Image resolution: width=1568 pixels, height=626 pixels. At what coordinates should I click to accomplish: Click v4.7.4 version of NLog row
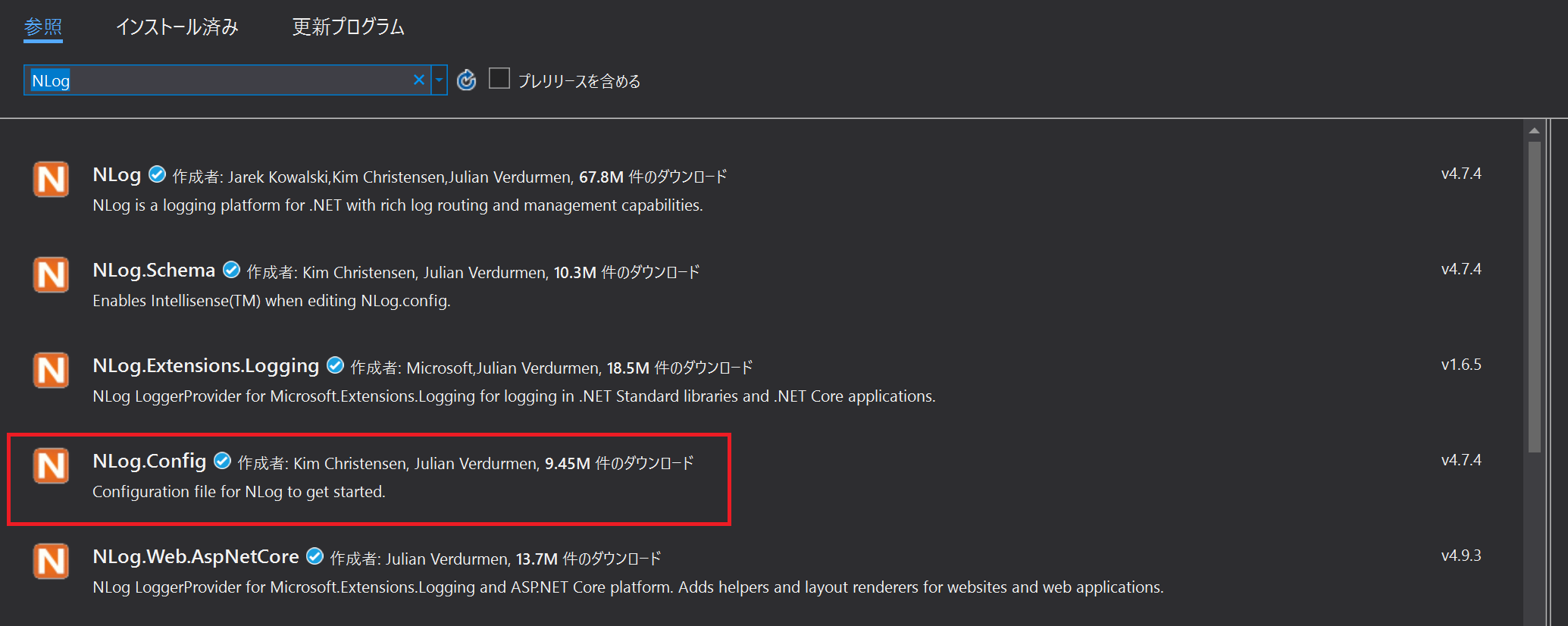point(1461,174)
